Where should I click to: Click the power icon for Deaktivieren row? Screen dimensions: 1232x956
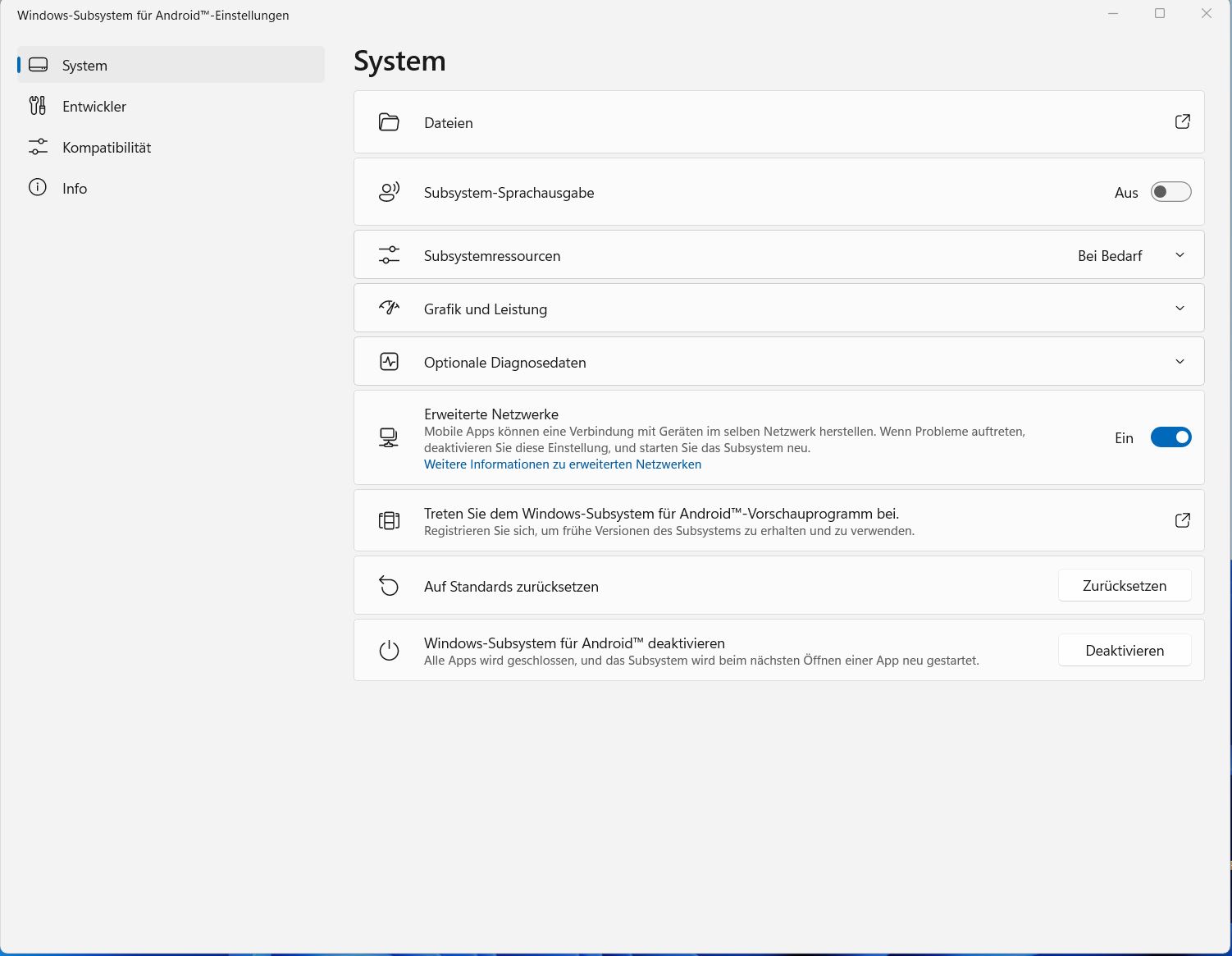tap(389, 651)
